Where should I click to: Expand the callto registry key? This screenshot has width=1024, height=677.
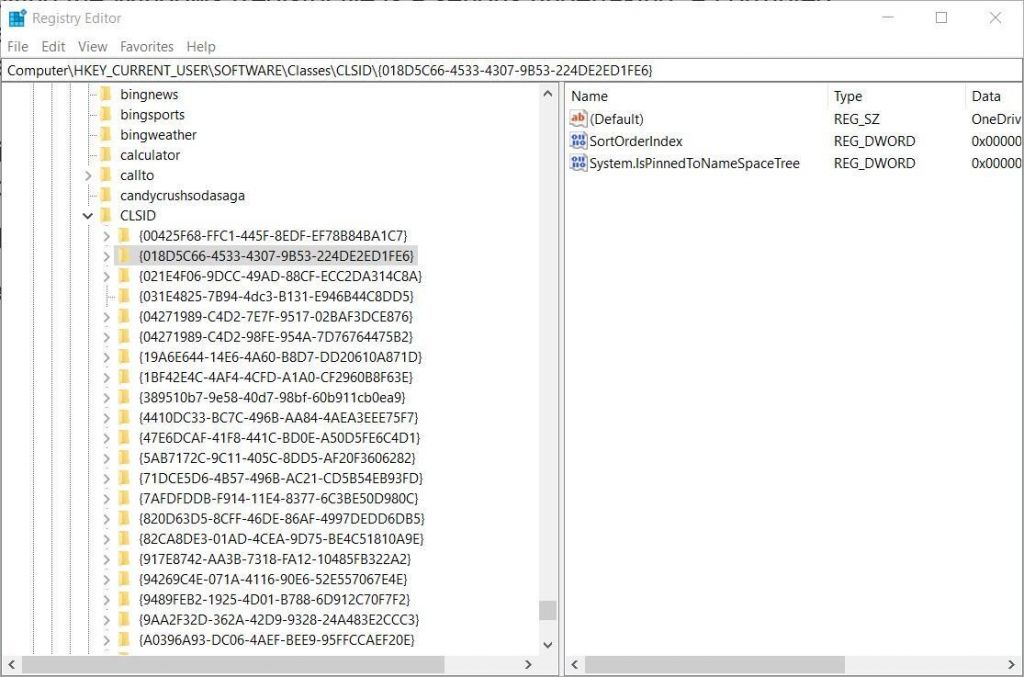click(88, 175)
